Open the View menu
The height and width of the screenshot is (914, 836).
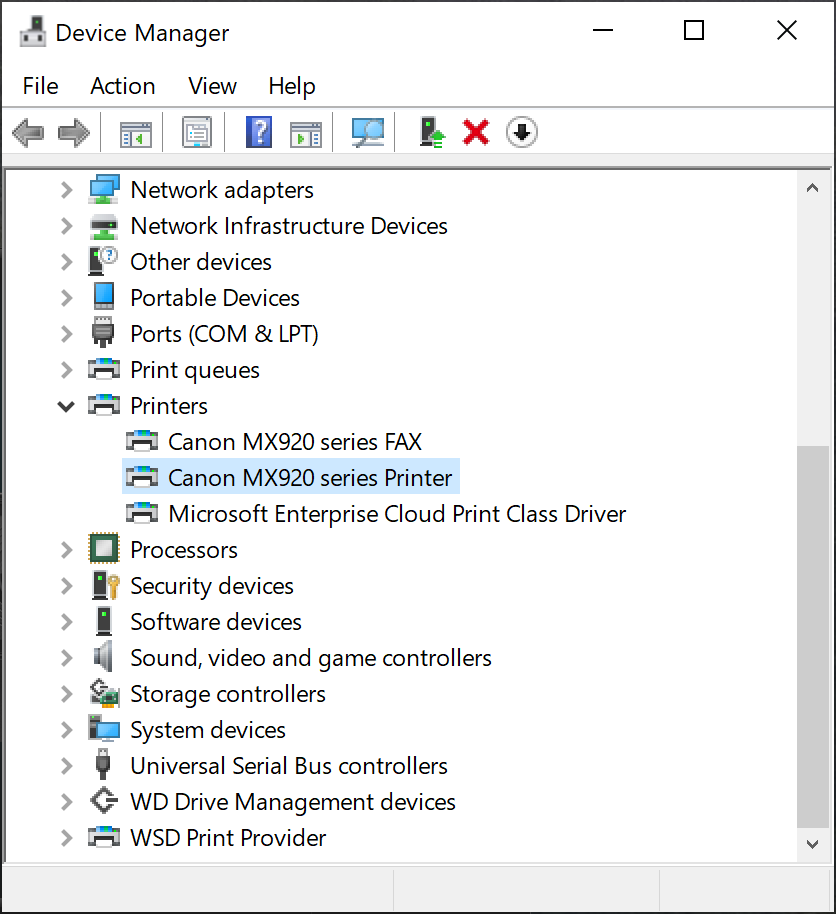pyautogui.click(x=212, y=86)
